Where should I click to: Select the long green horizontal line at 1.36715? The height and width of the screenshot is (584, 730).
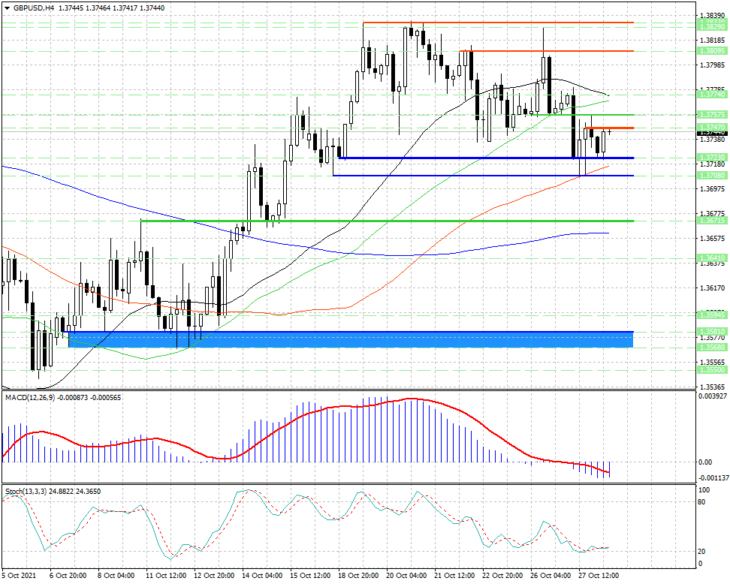[x=387, y=221]
